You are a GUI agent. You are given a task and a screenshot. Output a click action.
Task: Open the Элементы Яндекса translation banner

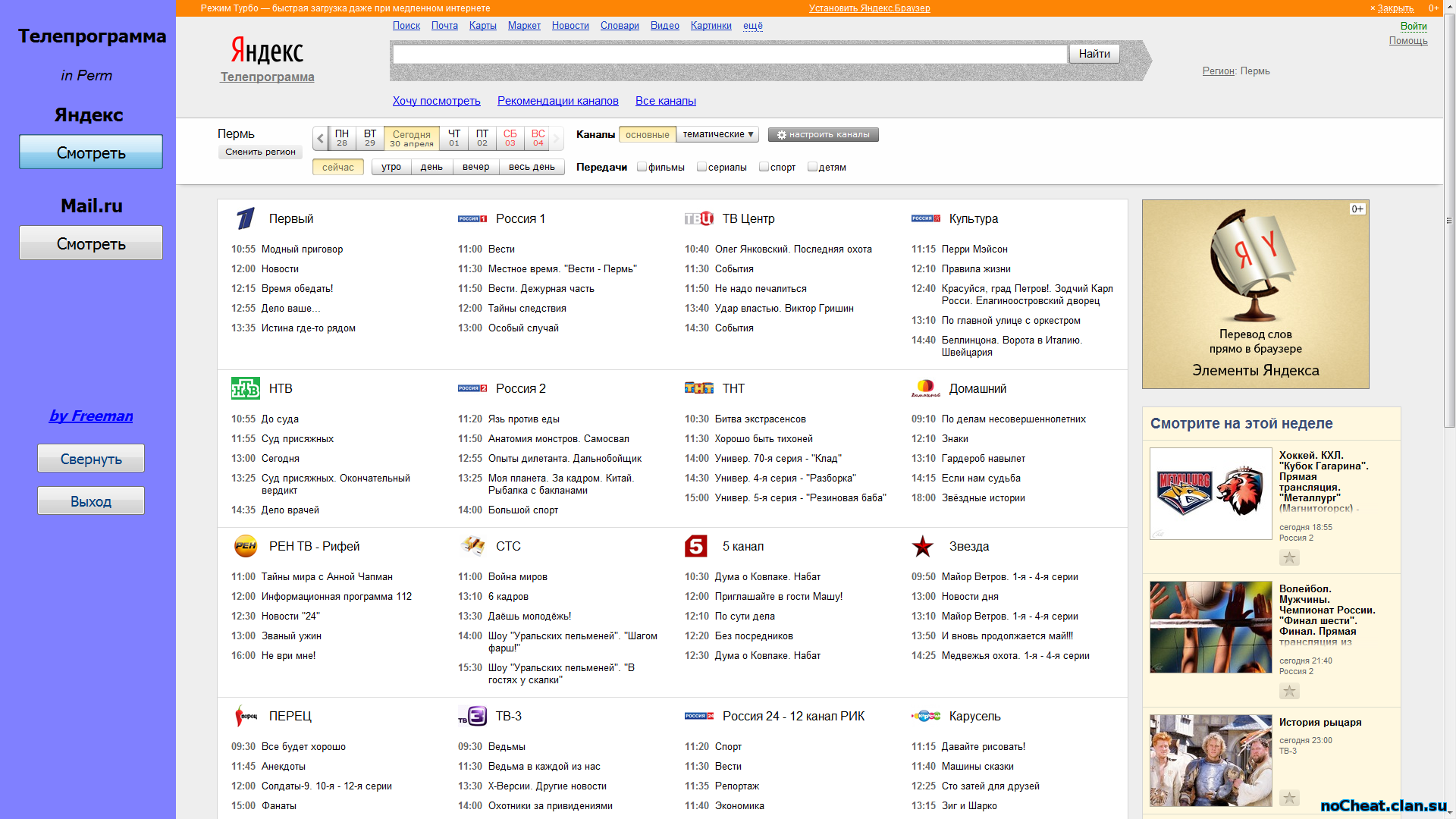1256,294
